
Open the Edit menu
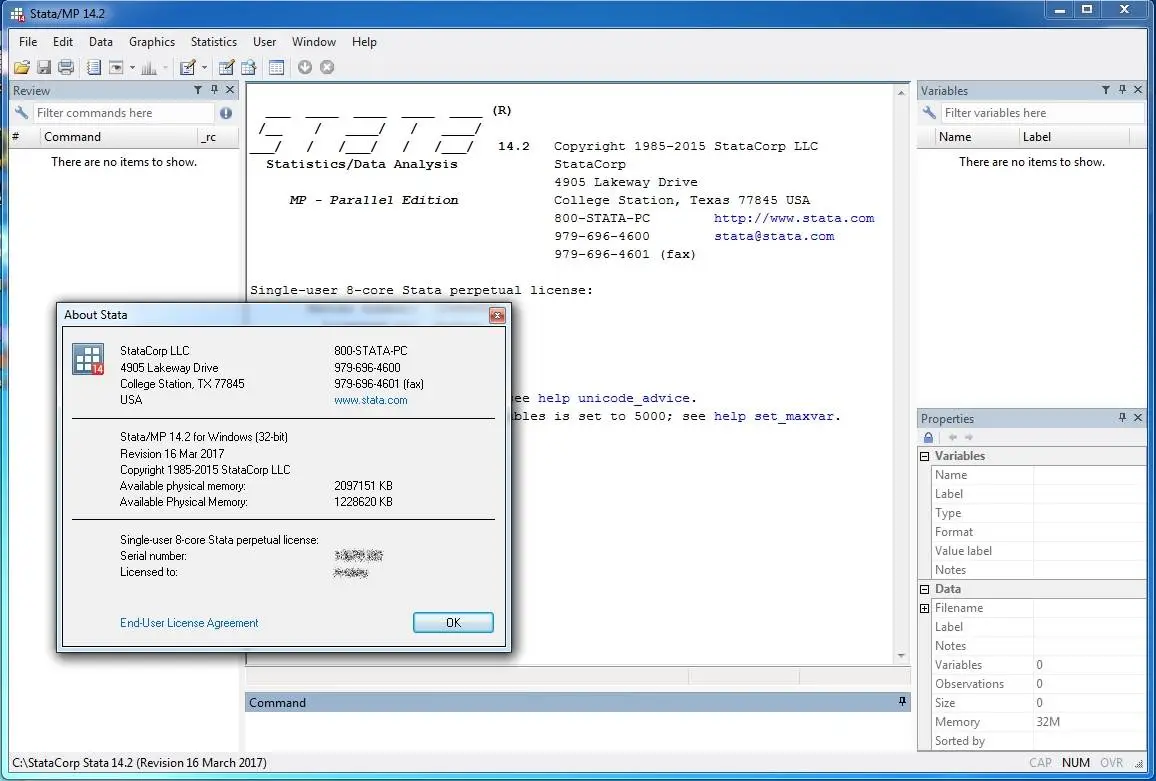tap(63, 42)
